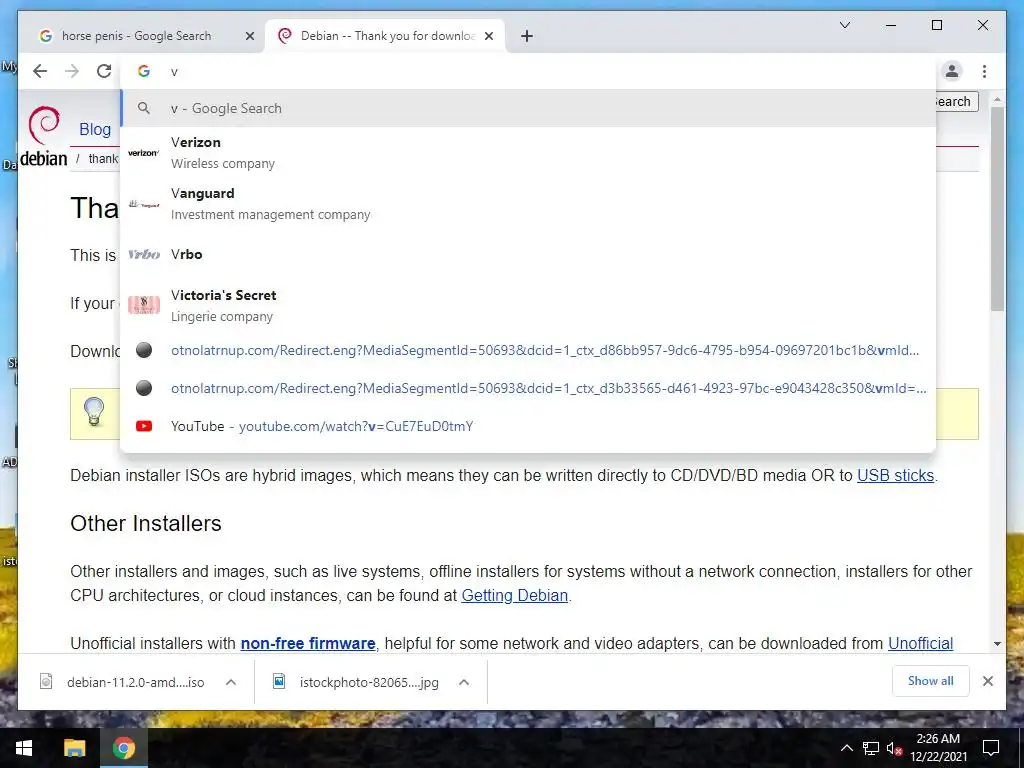The height and width of the screenshot is (768, 1024).
Task: Close the Debian download tab
Action: click(x=488, y=36)
